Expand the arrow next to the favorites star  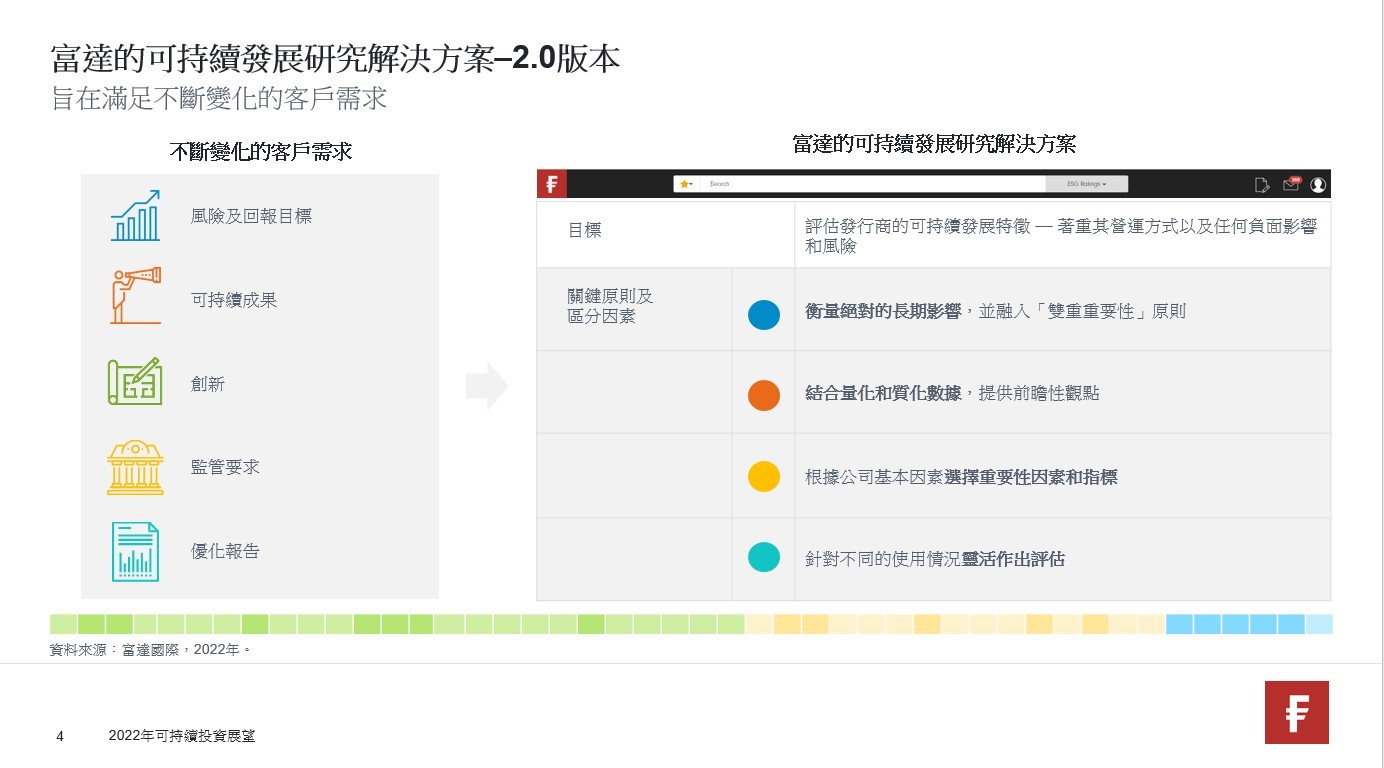(693, 184)
